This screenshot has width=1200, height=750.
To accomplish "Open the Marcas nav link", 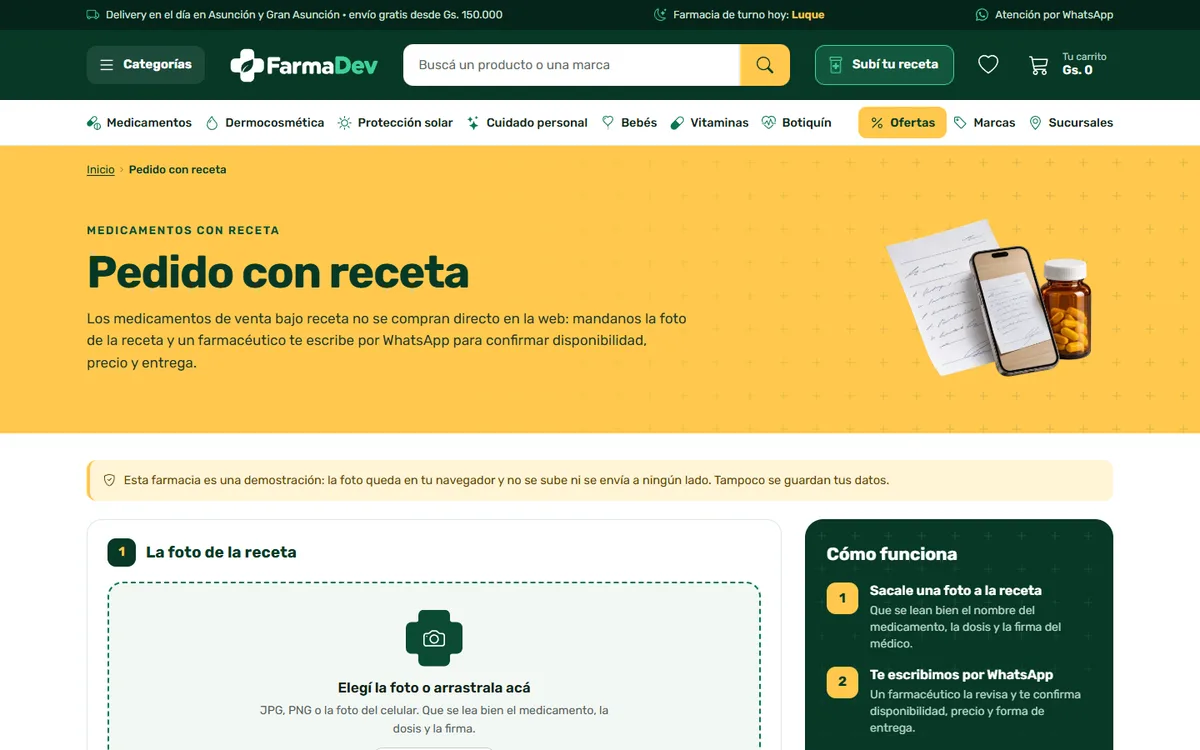I will 984,123.
